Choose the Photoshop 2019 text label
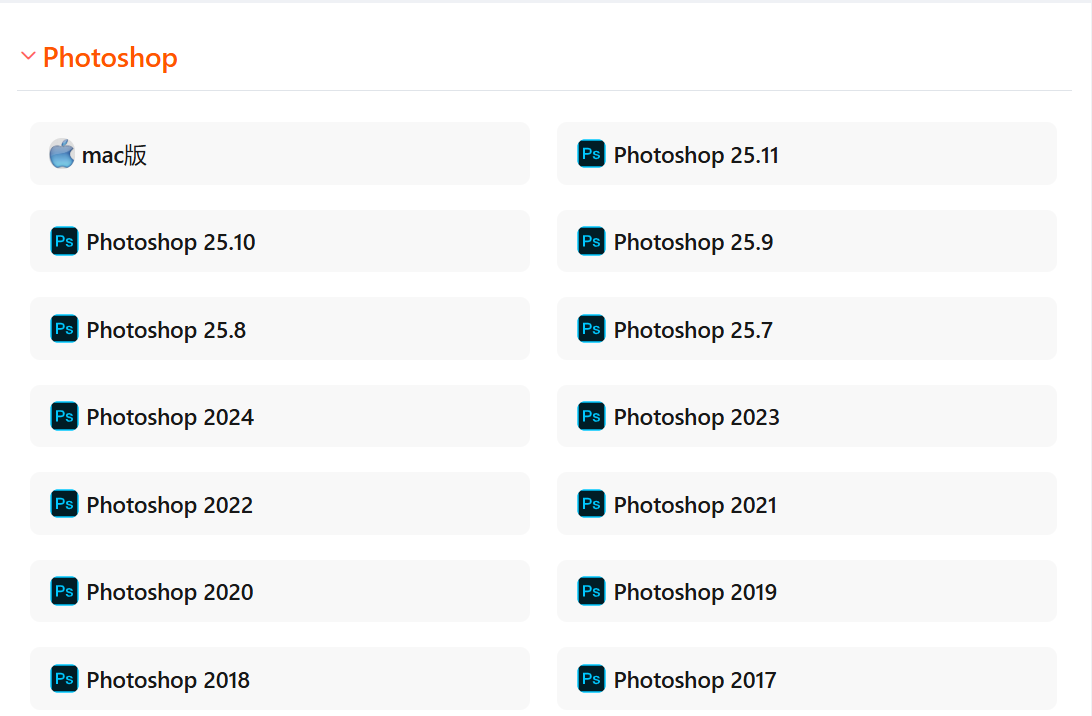 tap(695, 592)
